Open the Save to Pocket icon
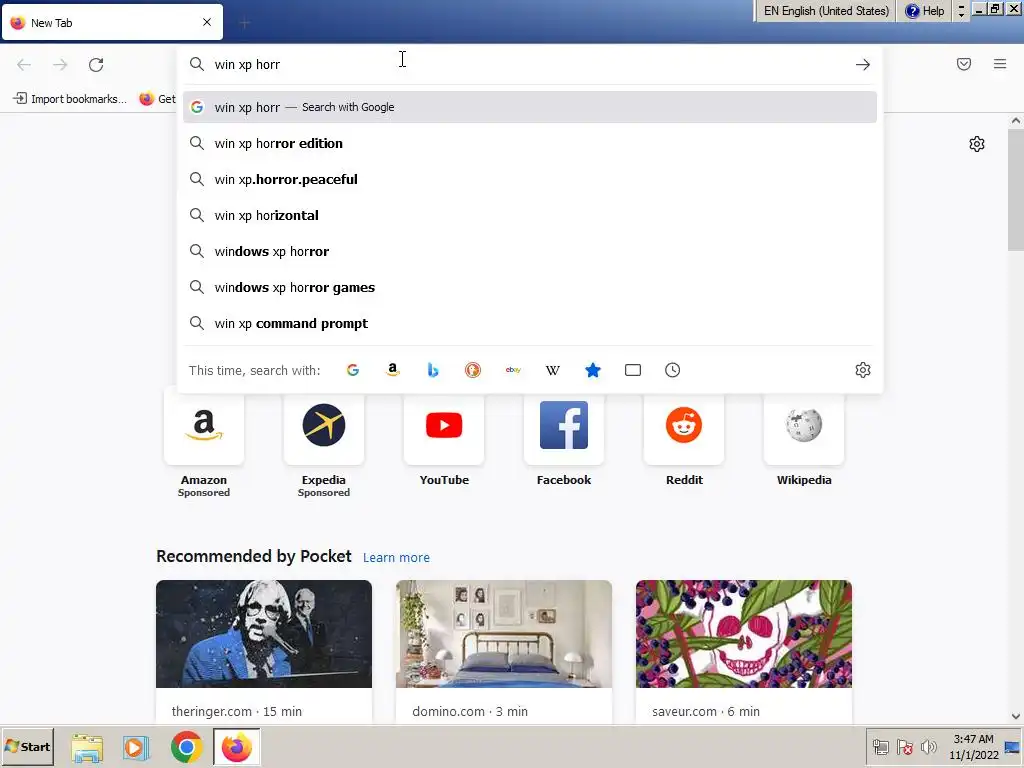Viewport: 1024px width, 768px height. (964, 64)
